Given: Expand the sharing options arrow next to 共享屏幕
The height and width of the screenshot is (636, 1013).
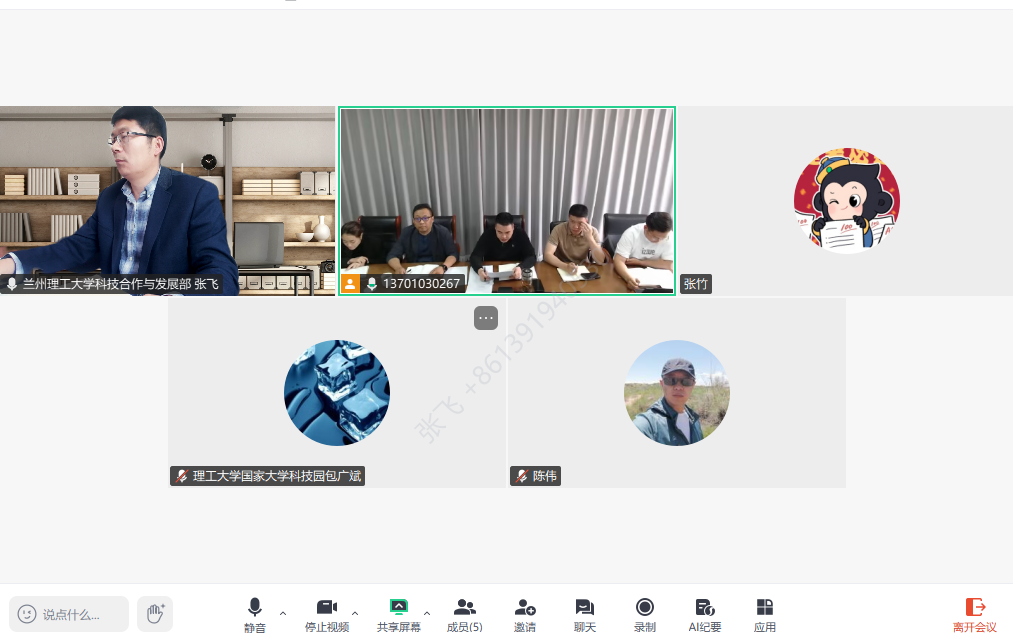Looking at the screenshot, I should tap(426, 611).
